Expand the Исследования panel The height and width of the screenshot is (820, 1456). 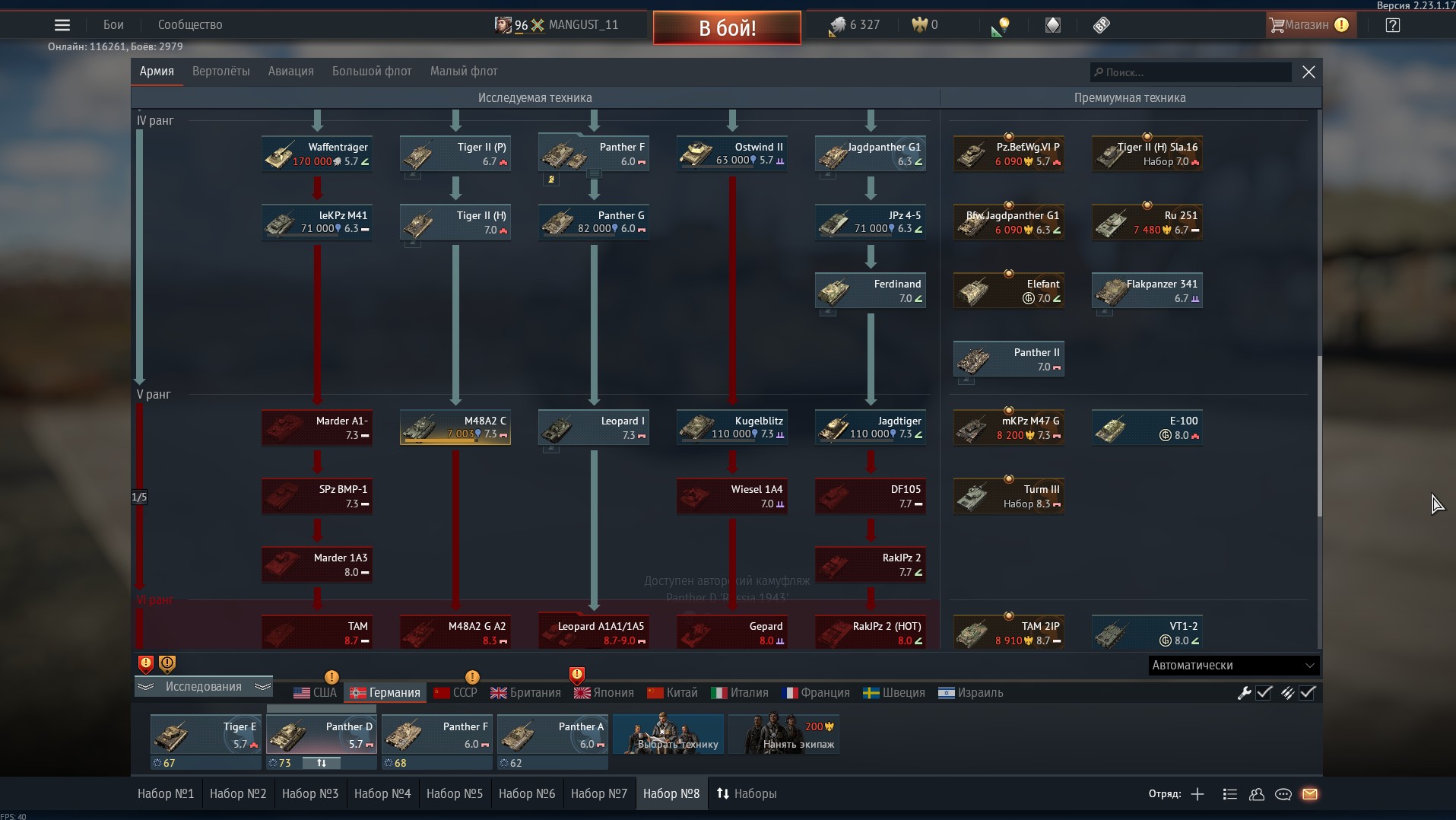[204, 687]
